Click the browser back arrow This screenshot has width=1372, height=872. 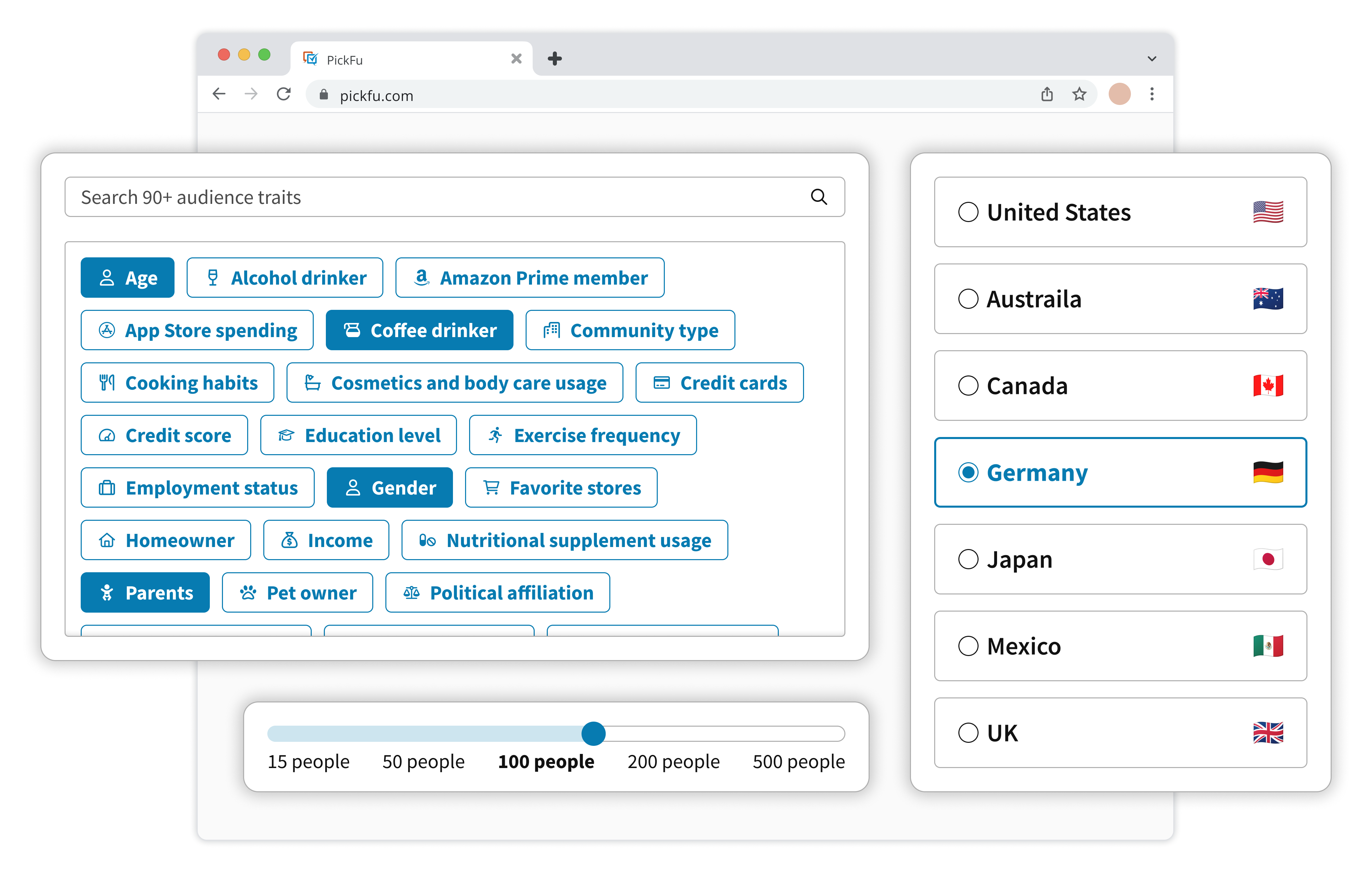click(219, 95)
